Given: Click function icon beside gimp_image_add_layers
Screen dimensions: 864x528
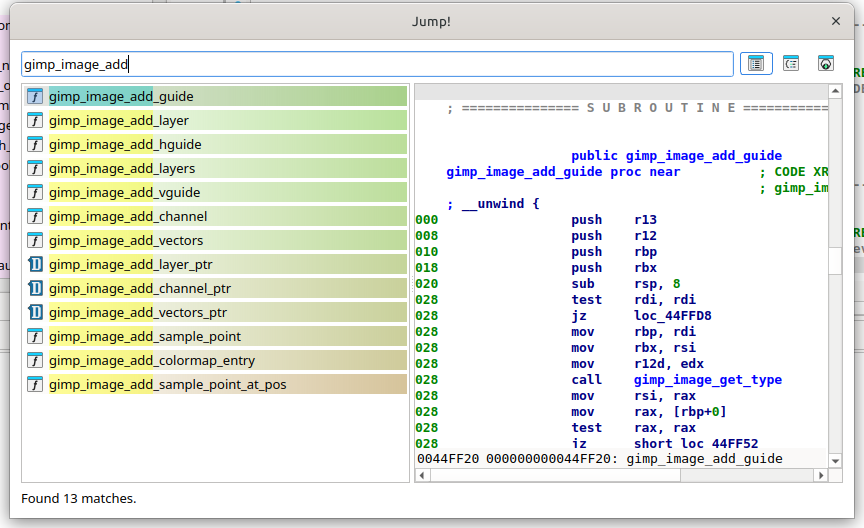Looking at the screenshot, I should click(35, 168).
